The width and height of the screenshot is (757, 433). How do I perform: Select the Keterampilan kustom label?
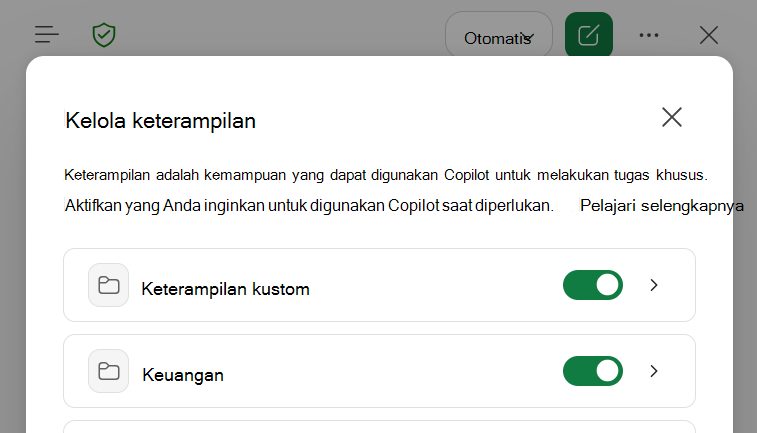point(225,289)
